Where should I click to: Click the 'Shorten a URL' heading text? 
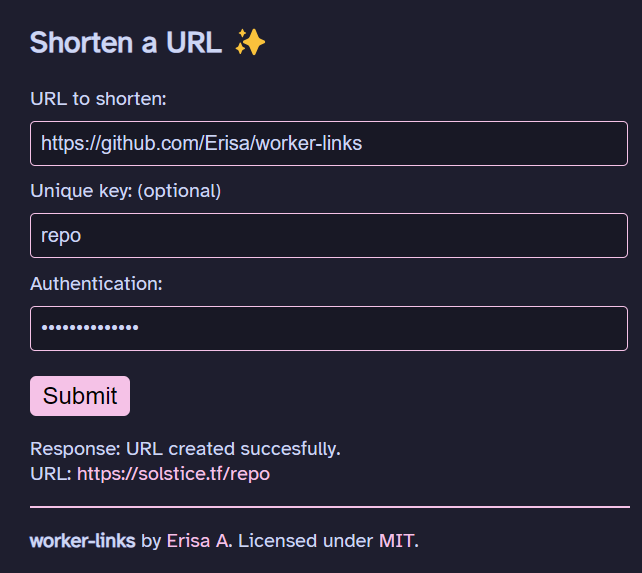[126, 43]
